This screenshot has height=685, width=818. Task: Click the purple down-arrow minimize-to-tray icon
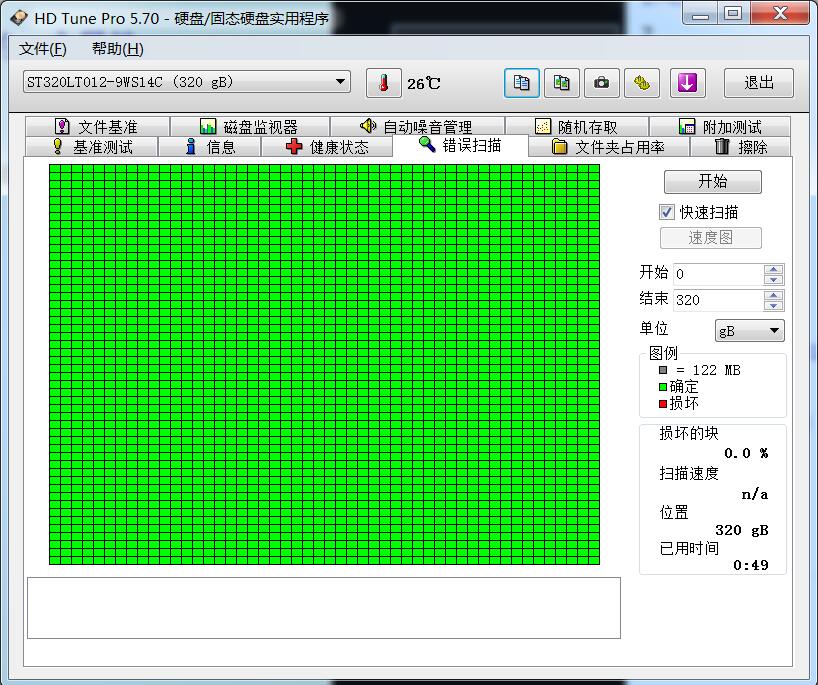[x=686, y=83]
